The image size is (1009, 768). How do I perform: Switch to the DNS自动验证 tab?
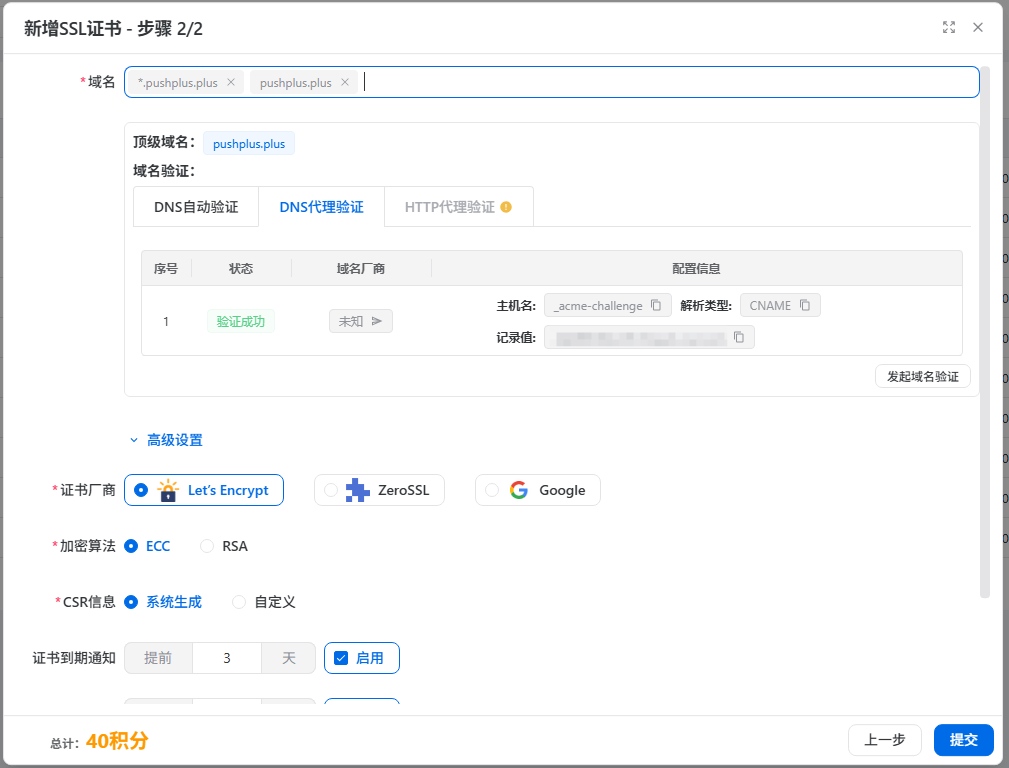tap(196, 208)
